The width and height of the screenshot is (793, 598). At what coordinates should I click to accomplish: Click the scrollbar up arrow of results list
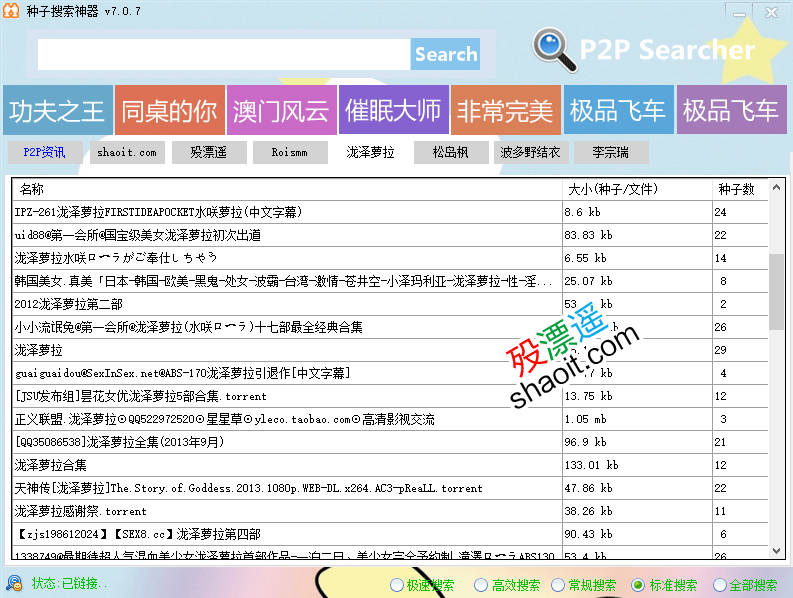tap(776, 188)
